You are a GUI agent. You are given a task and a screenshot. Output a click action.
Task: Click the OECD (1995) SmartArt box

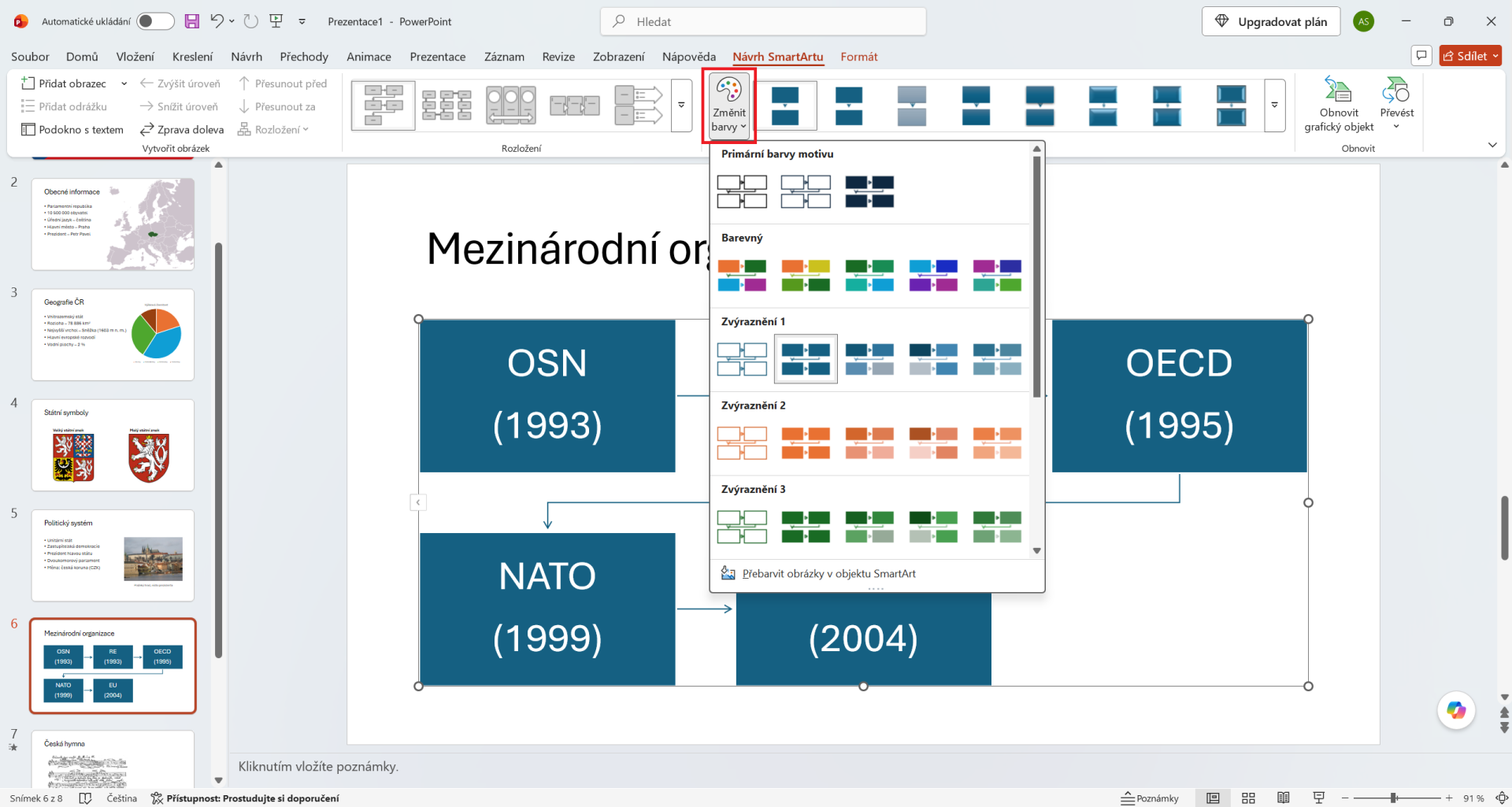1179,395
